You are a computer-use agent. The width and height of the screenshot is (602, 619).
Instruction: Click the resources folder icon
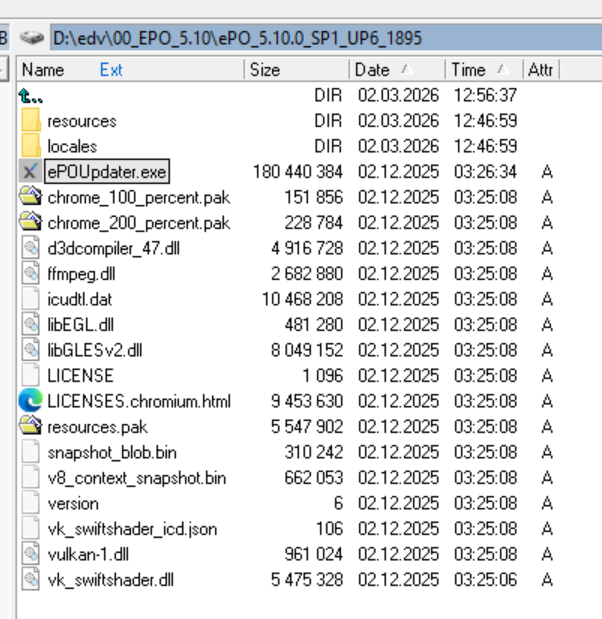pyautogui.click(x=30, y=121)
